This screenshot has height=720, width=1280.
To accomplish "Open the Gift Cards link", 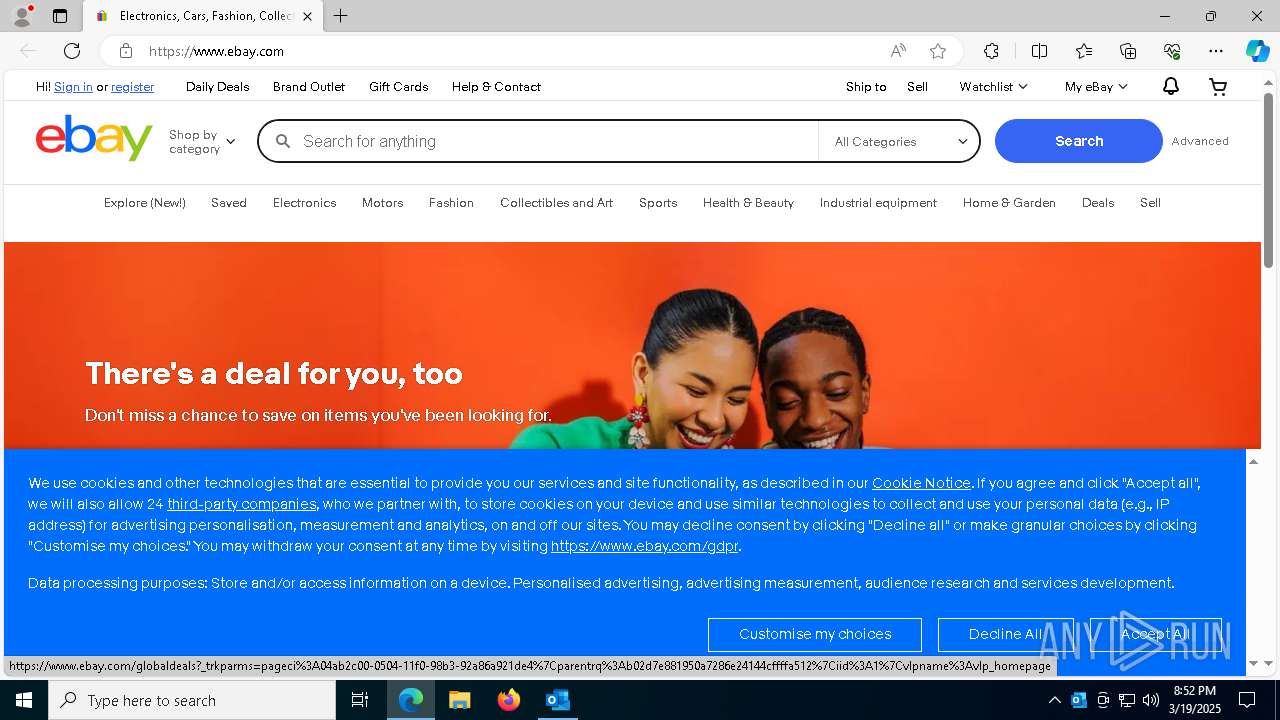I will point(398,87).
